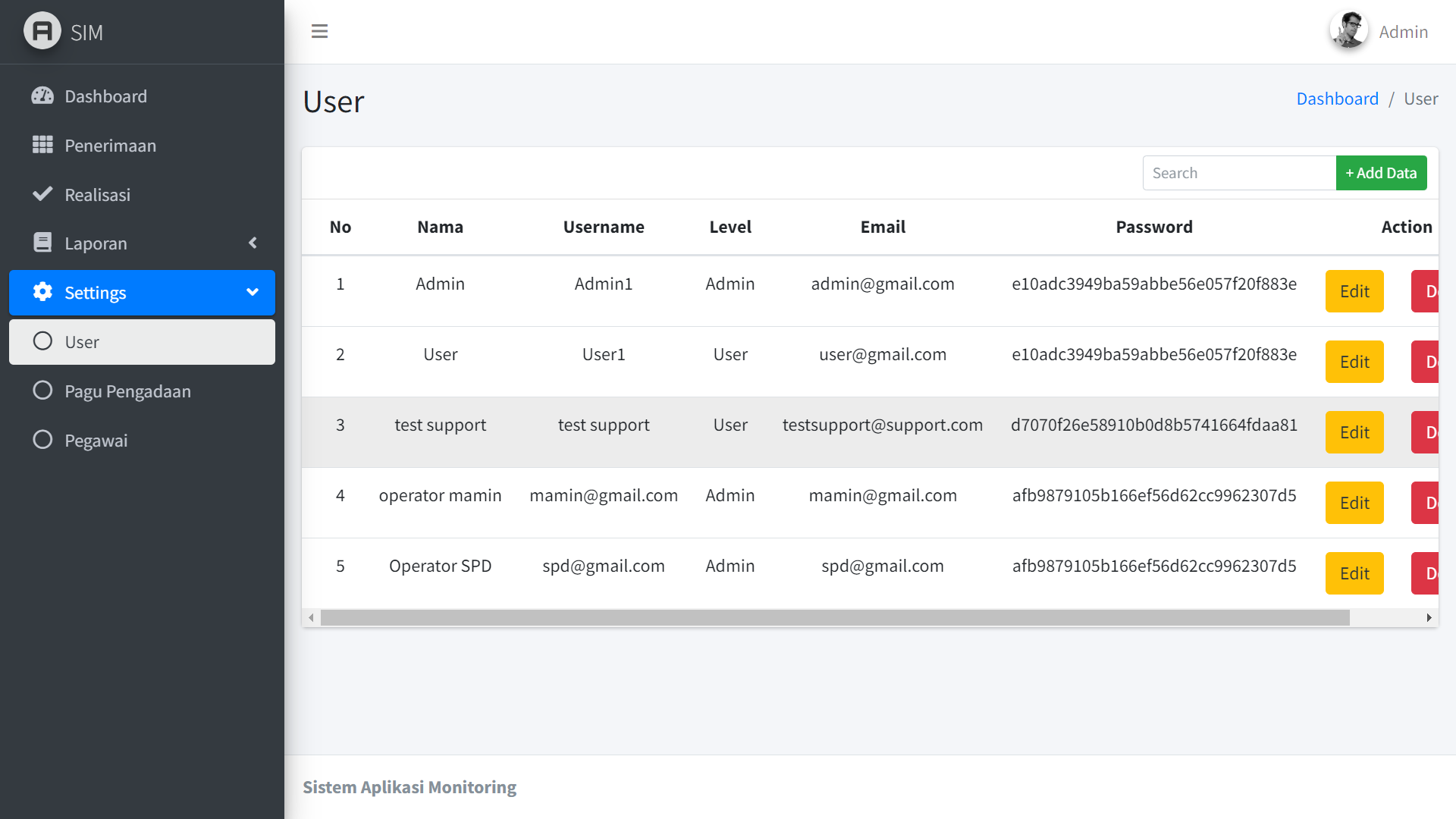
Task: Click the SIM logo icon
Action: (x=42, y=31)
